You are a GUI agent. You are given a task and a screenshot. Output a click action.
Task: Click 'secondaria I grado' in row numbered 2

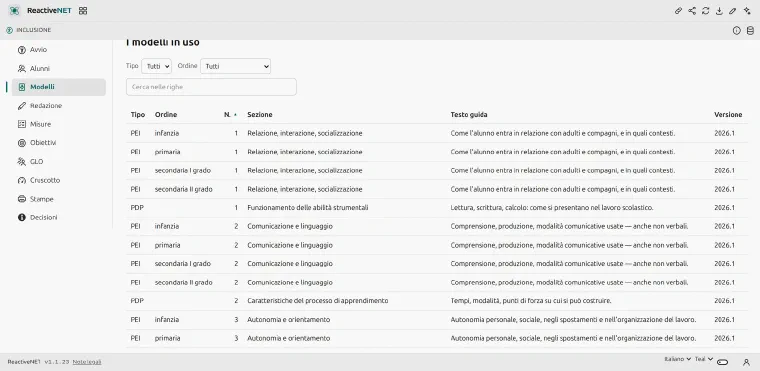tap(183, 264)
